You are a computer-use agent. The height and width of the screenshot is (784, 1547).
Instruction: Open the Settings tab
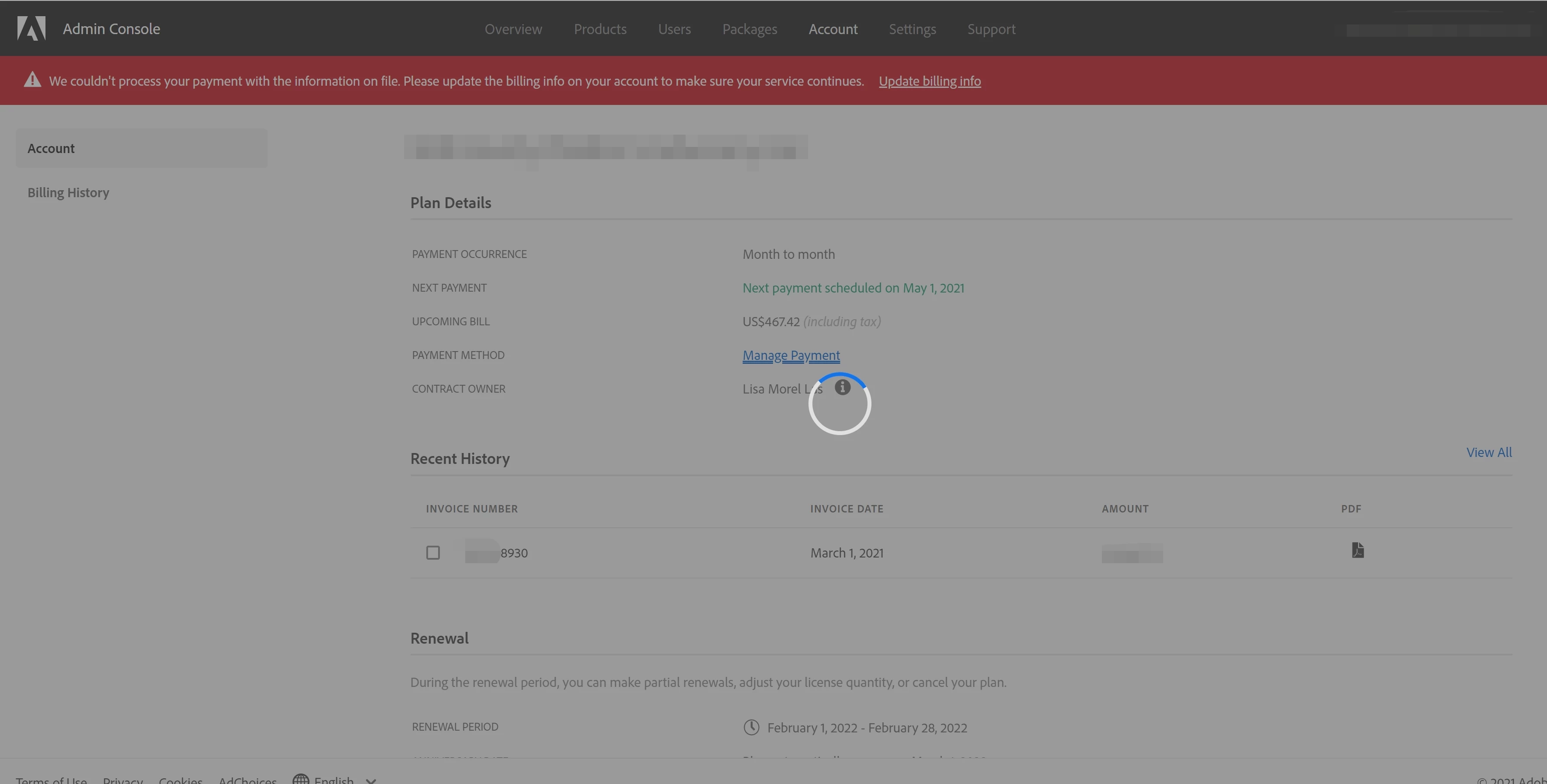click(912, 29)
